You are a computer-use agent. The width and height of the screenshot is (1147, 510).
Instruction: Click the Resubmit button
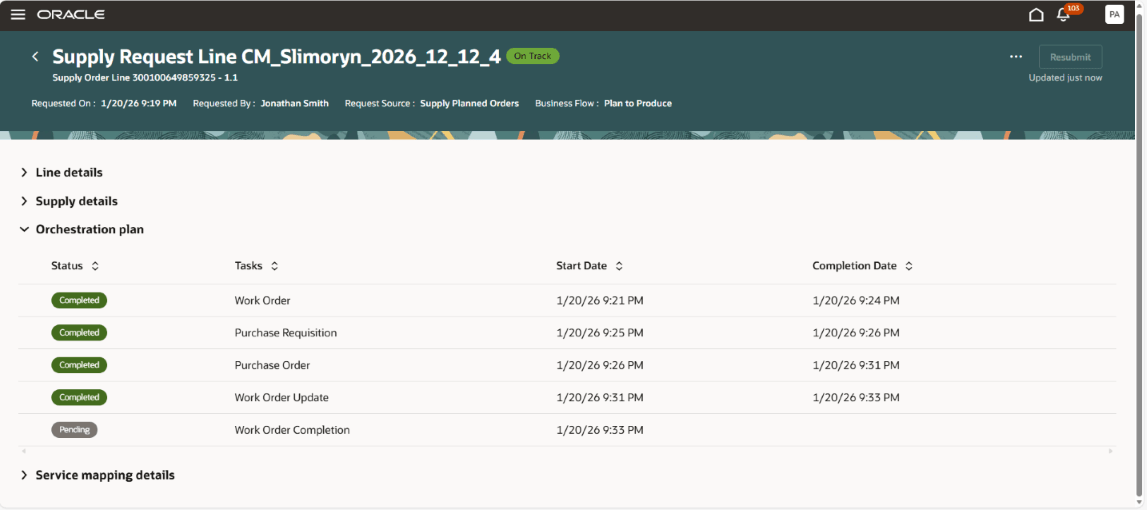[x=1070, y=56]
